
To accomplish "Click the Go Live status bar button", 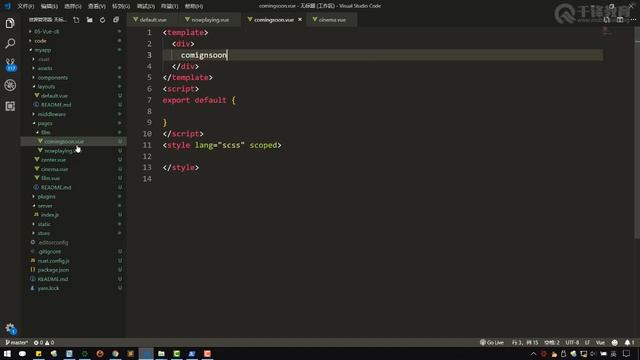I will click(492, 342).
